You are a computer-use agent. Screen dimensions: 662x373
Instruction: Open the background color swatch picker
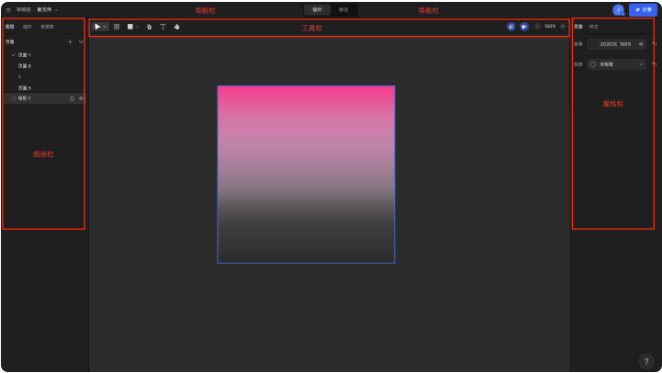(x=593, y=44)
